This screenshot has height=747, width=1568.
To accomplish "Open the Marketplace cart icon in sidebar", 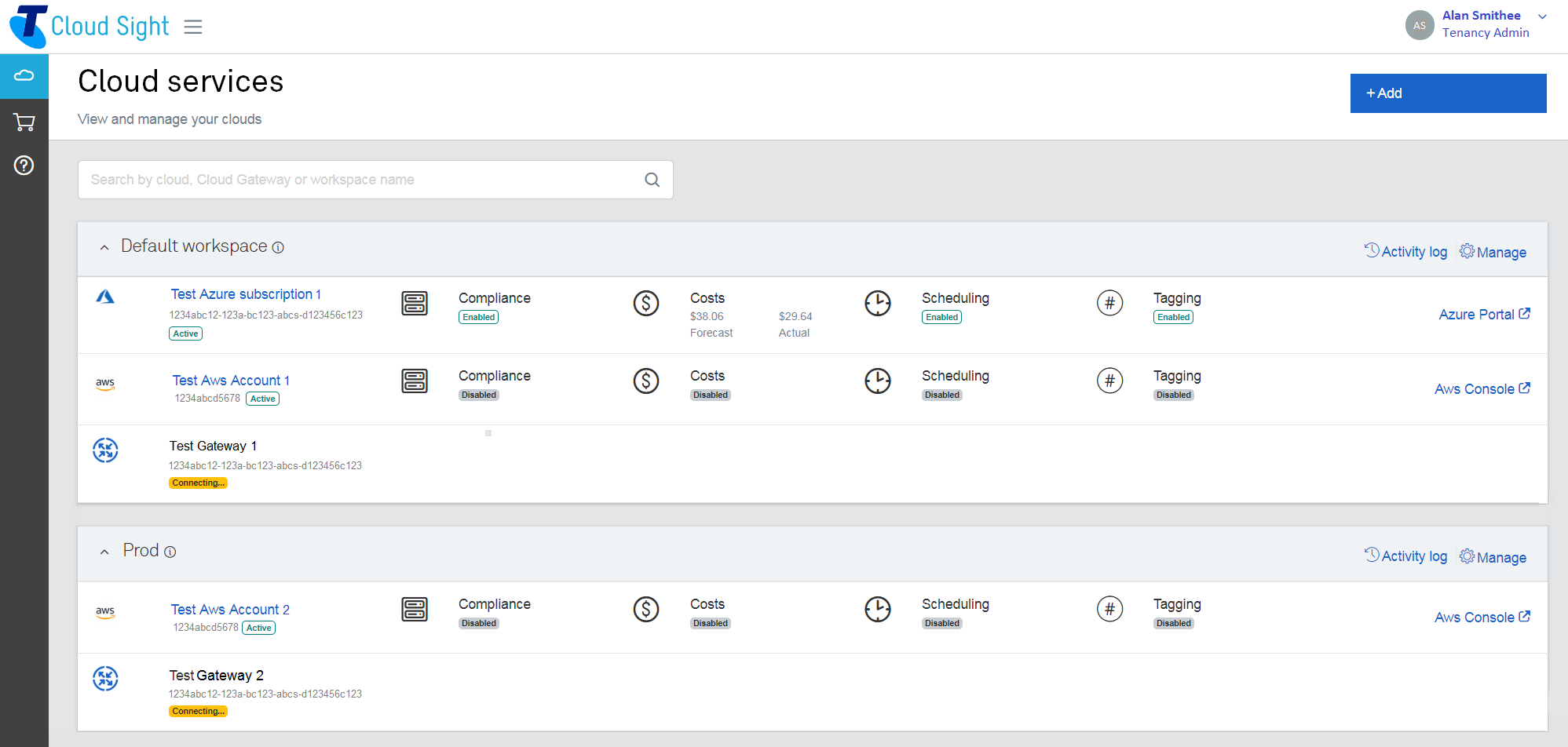I will click(24, 122).
